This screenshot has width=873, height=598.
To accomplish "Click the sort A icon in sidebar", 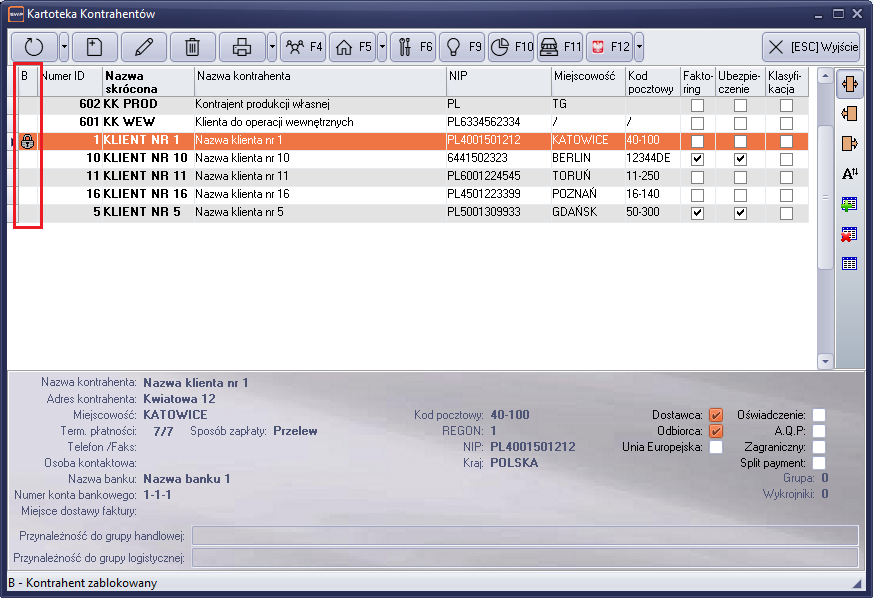I will click(x=850, y=173).
